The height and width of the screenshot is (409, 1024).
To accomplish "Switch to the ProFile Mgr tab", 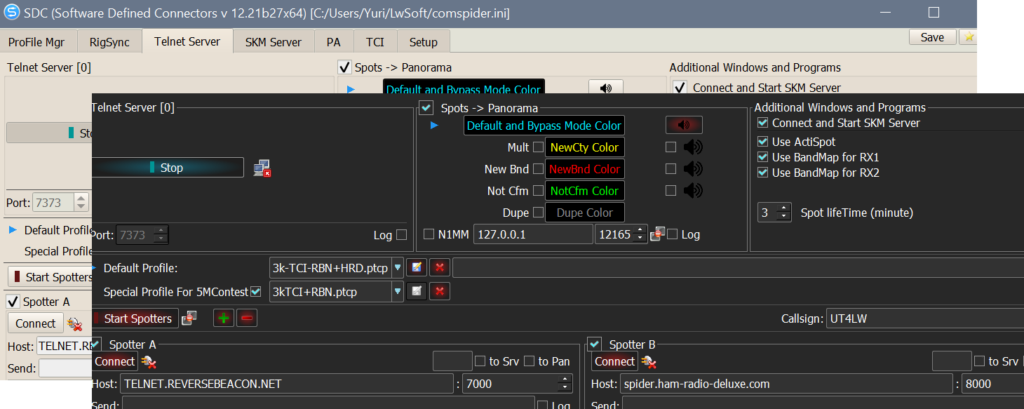I will pos(37,42).
